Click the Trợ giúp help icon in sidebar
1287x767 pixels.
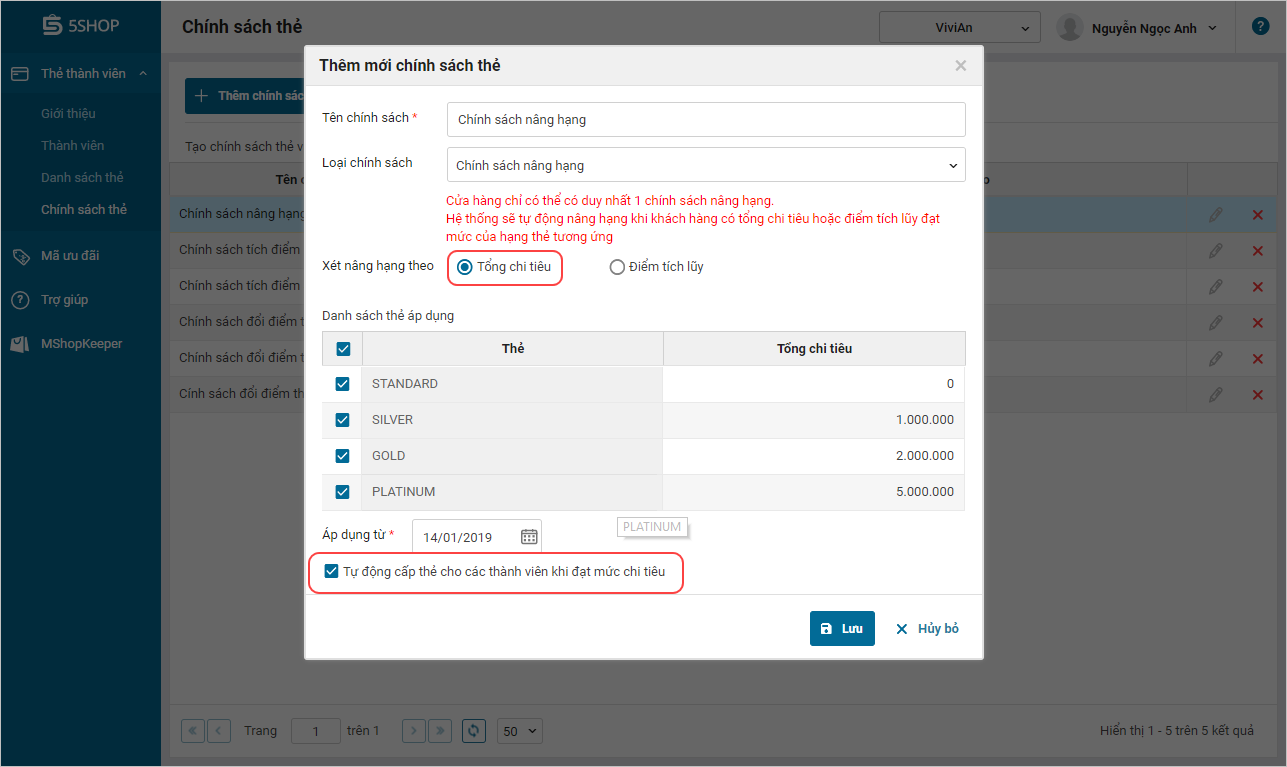[21, 300]
